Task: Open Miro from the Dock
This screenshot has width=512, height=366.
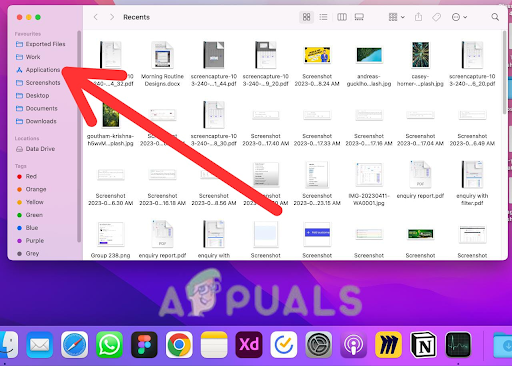Action: (x=388, y=345)
